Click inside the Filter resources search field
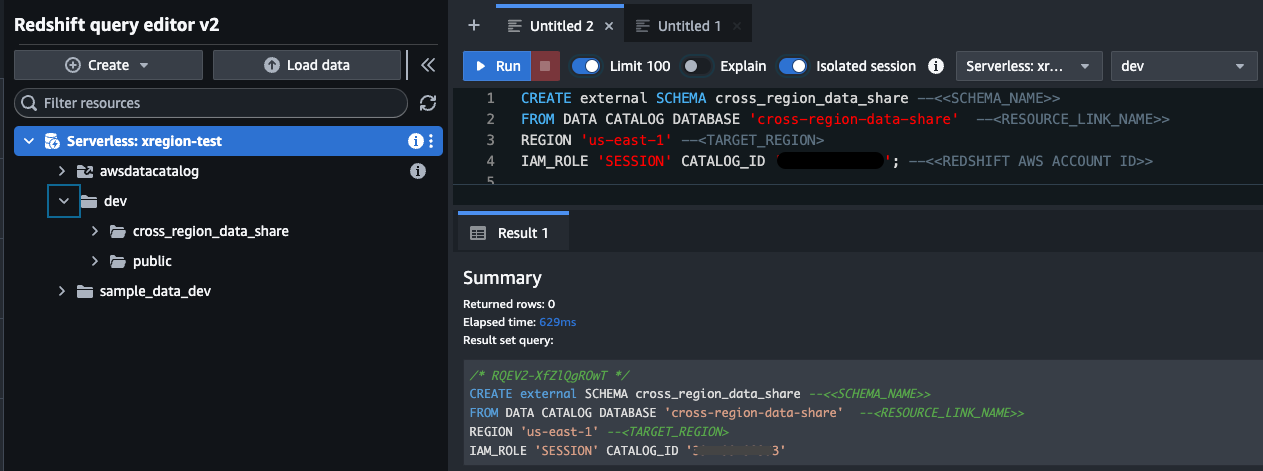This screenshot has width=1263, height=471. (x=211, y=103)
